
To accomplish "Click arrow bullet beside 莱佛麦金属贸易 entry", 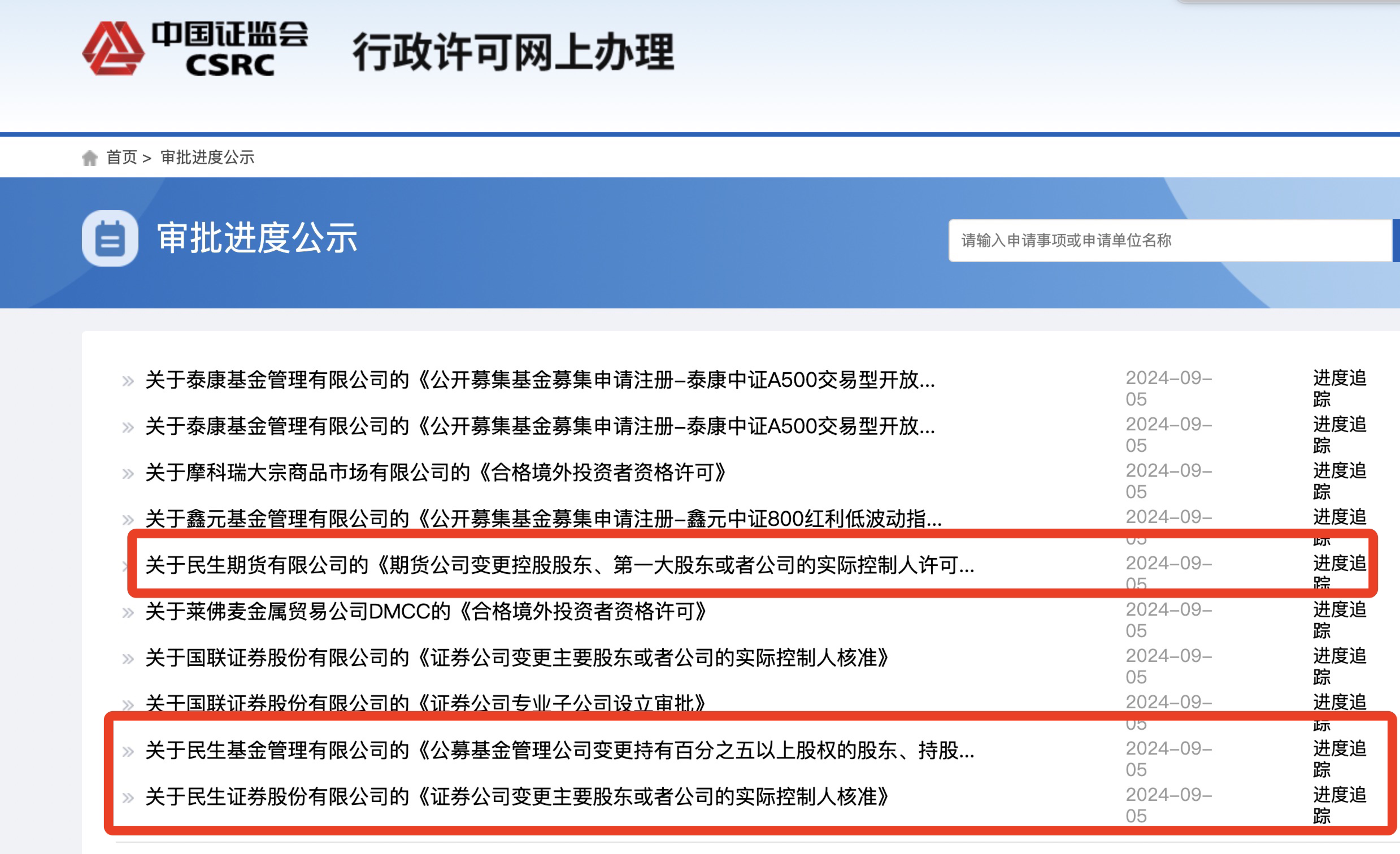I will (x=128, y=612).
